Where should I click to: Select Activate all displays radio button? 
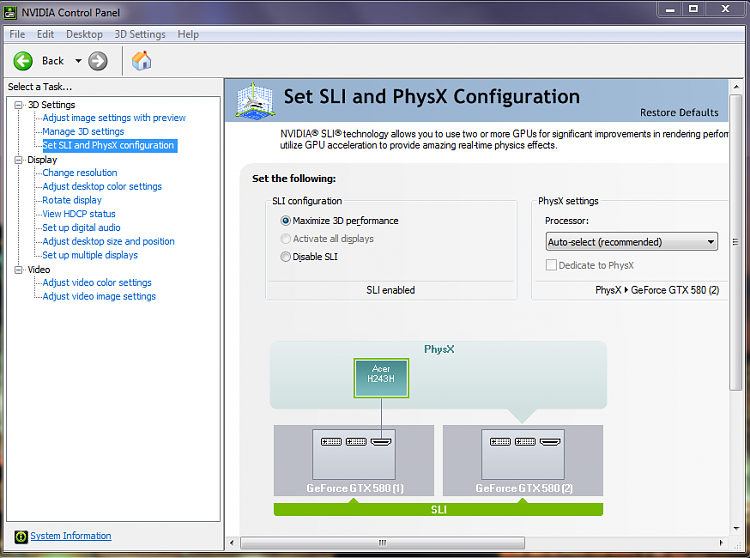(286, 239)
